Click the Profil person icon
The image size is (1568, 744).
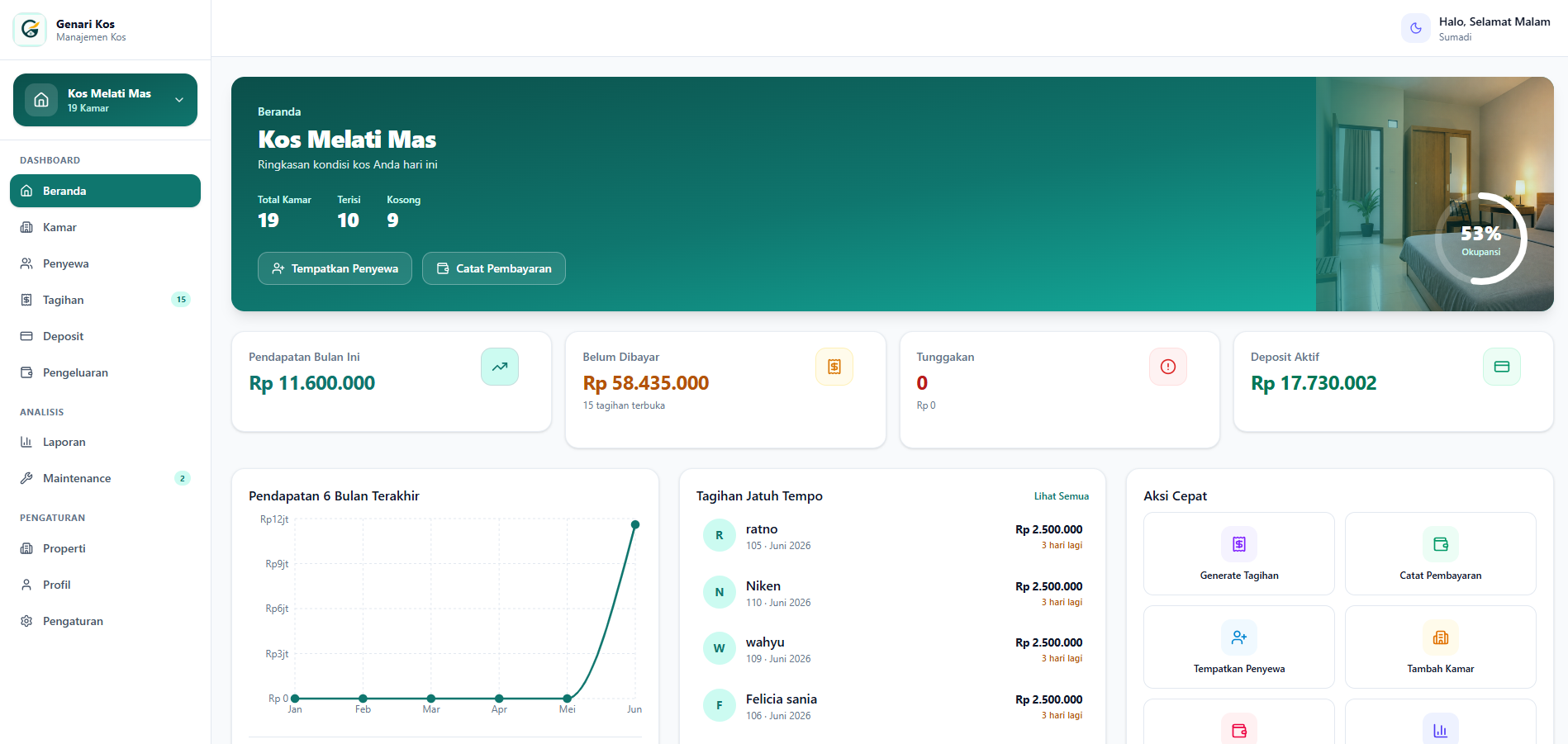(x=26, y=585)
